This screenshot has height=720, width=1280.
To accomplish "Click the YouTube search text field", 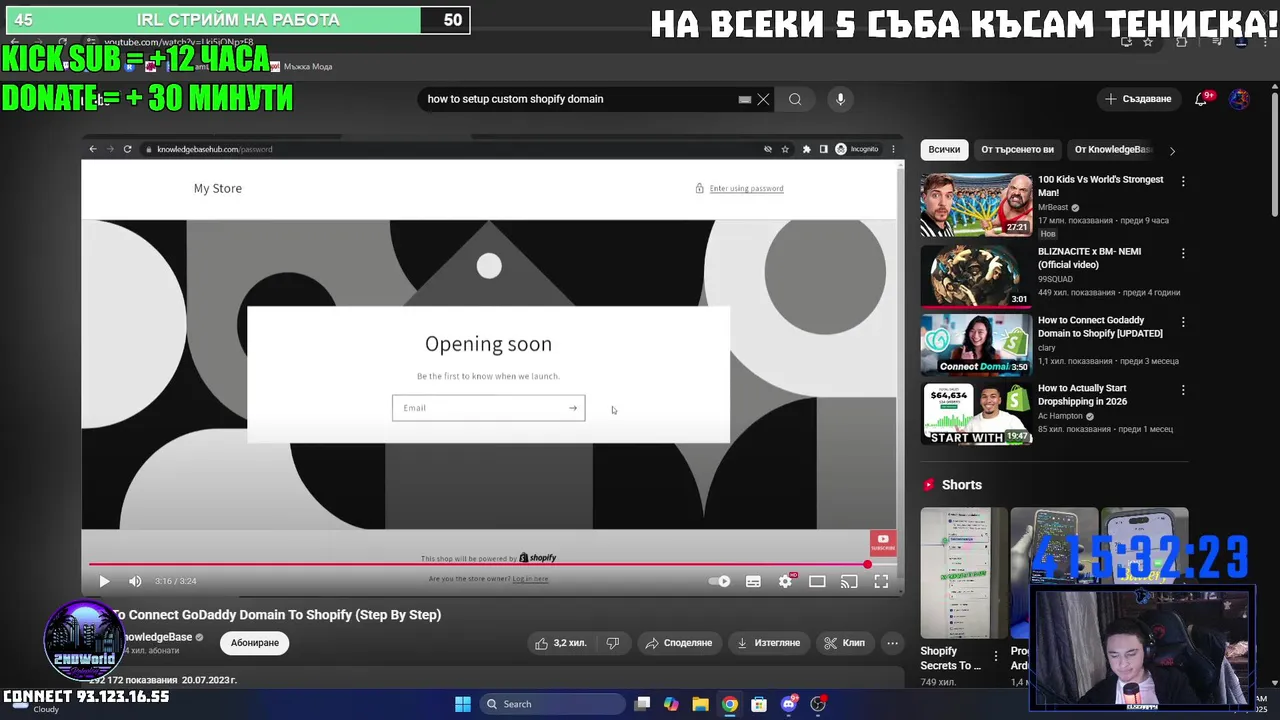I will (x=580, y=99).
